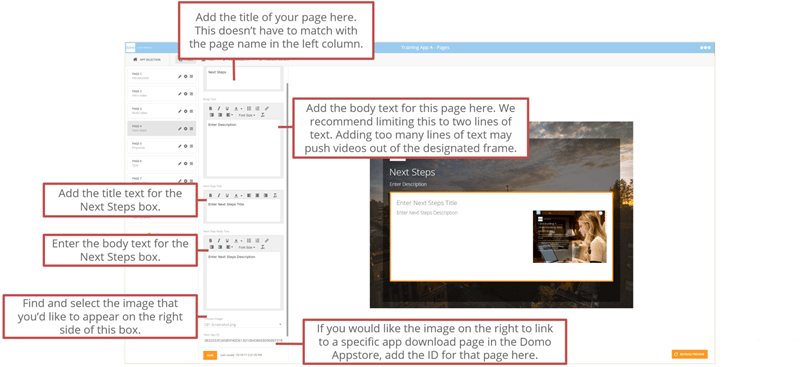Toggle Italic in Next Step Title toolbar
The height and width of the screenshot is (367, 800).
(219, 195)
